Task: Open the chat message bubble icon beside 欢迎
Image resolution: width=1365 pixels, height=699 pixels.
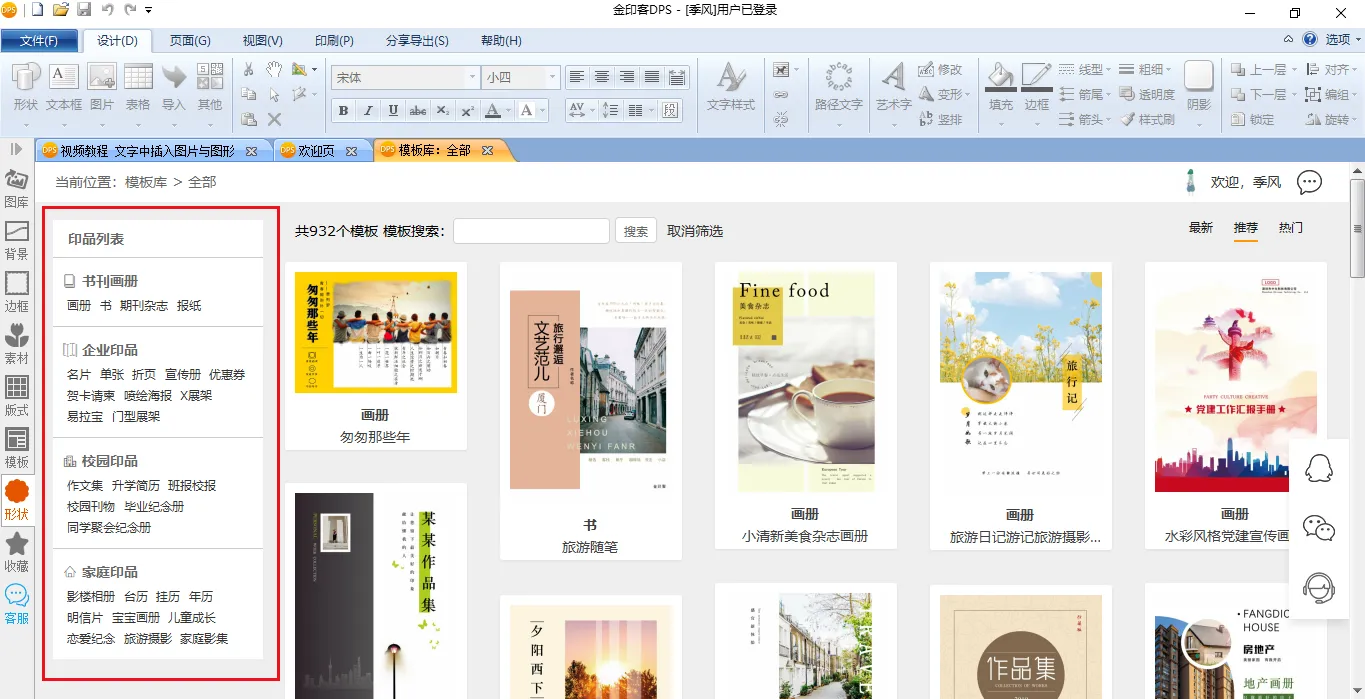Action: pos(1309,182)
